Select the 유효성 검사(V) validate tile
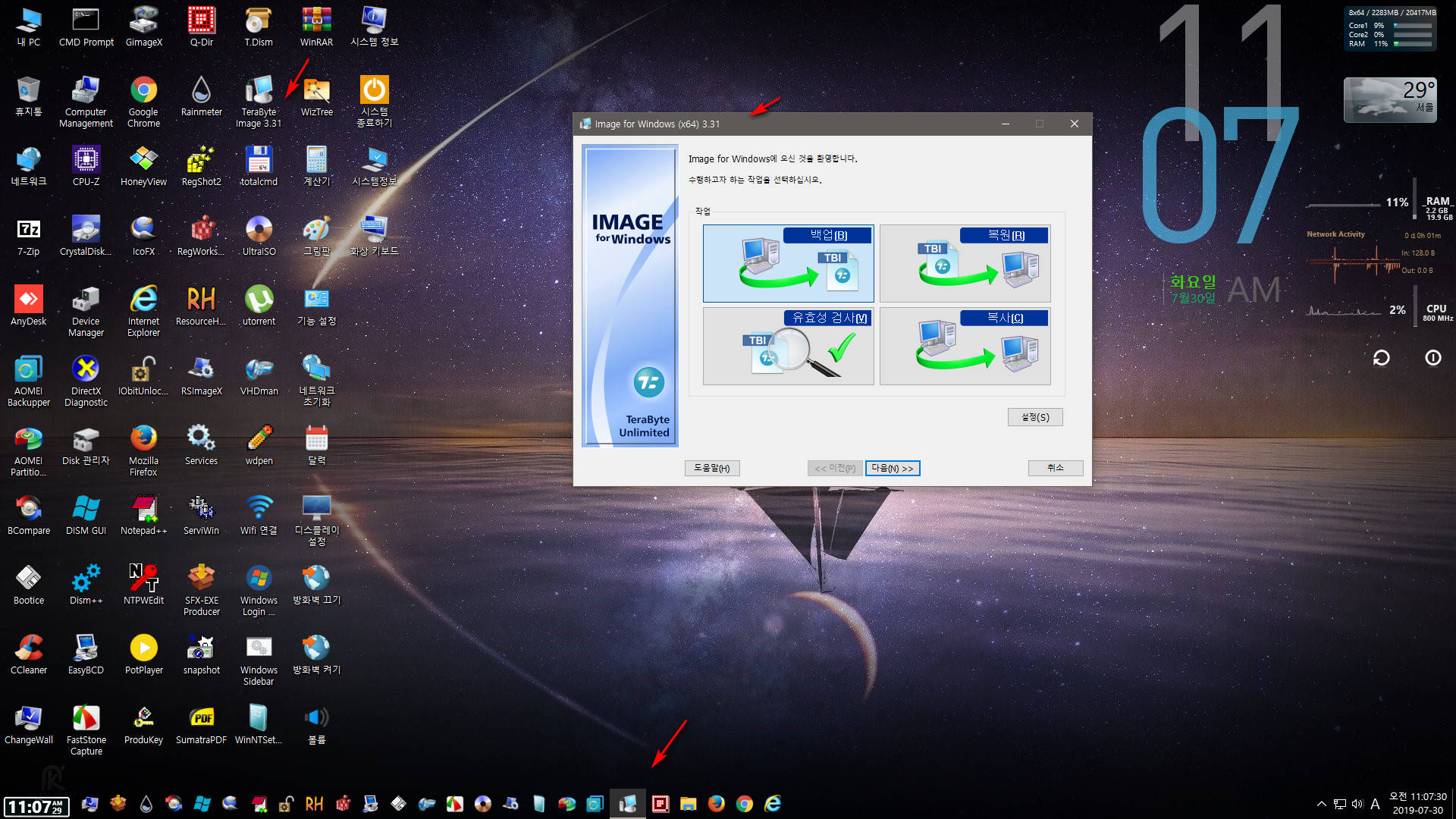This screenshot has width=1456, height=819. pyautogui.click(x=788, y=346)
